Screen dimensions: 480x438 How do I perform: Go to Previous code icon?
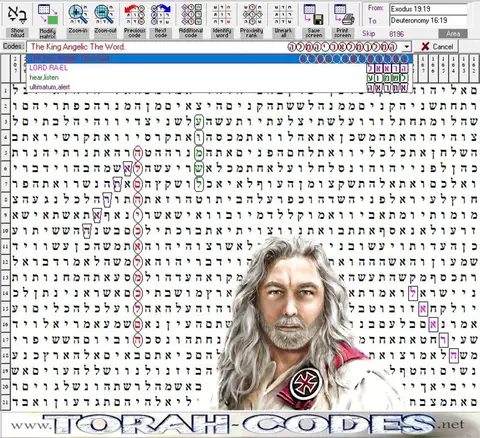(x=134, y=14)
